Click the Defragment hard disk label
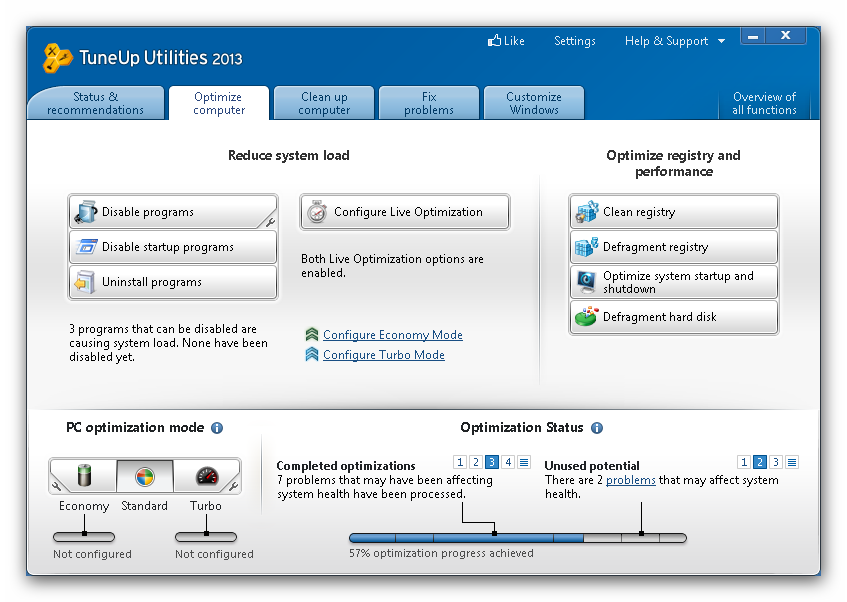 point(660,317)
